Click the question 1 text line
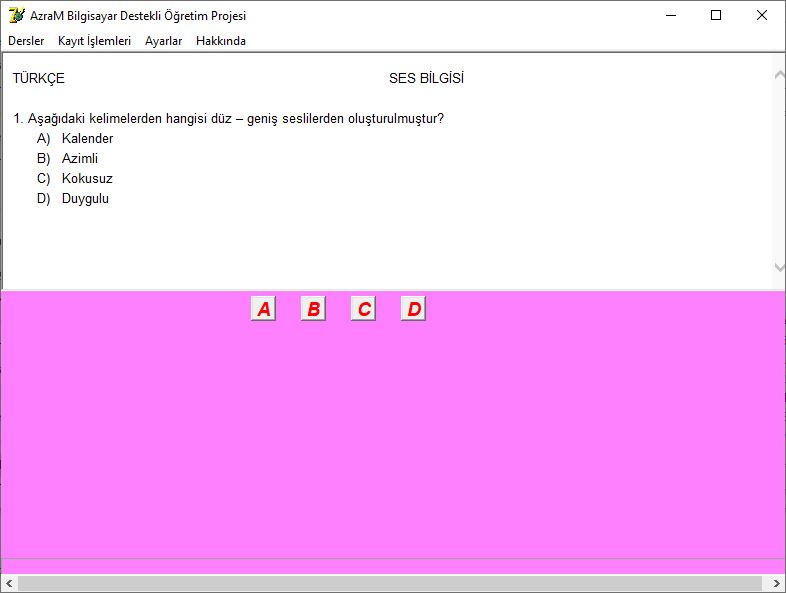786x593 pixels. (x=229, y=119)
